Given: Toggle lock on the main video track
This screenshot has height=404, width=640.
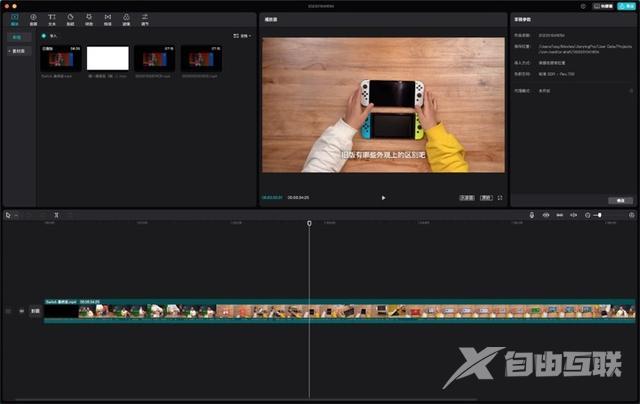Looking at the screenshot, I should 9,311.
